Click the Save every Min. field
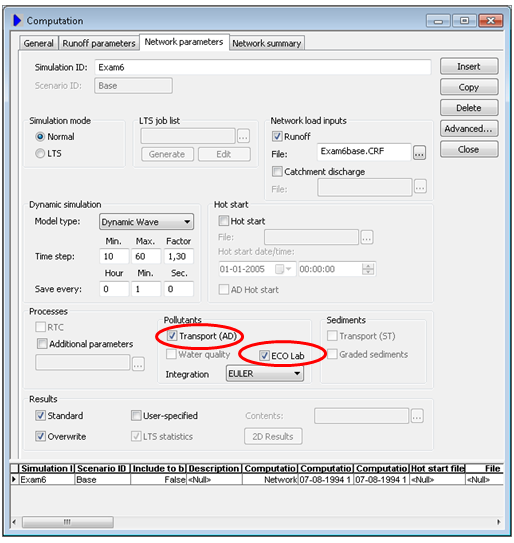Screen dimensions: 514x543 tap(146, 289)
